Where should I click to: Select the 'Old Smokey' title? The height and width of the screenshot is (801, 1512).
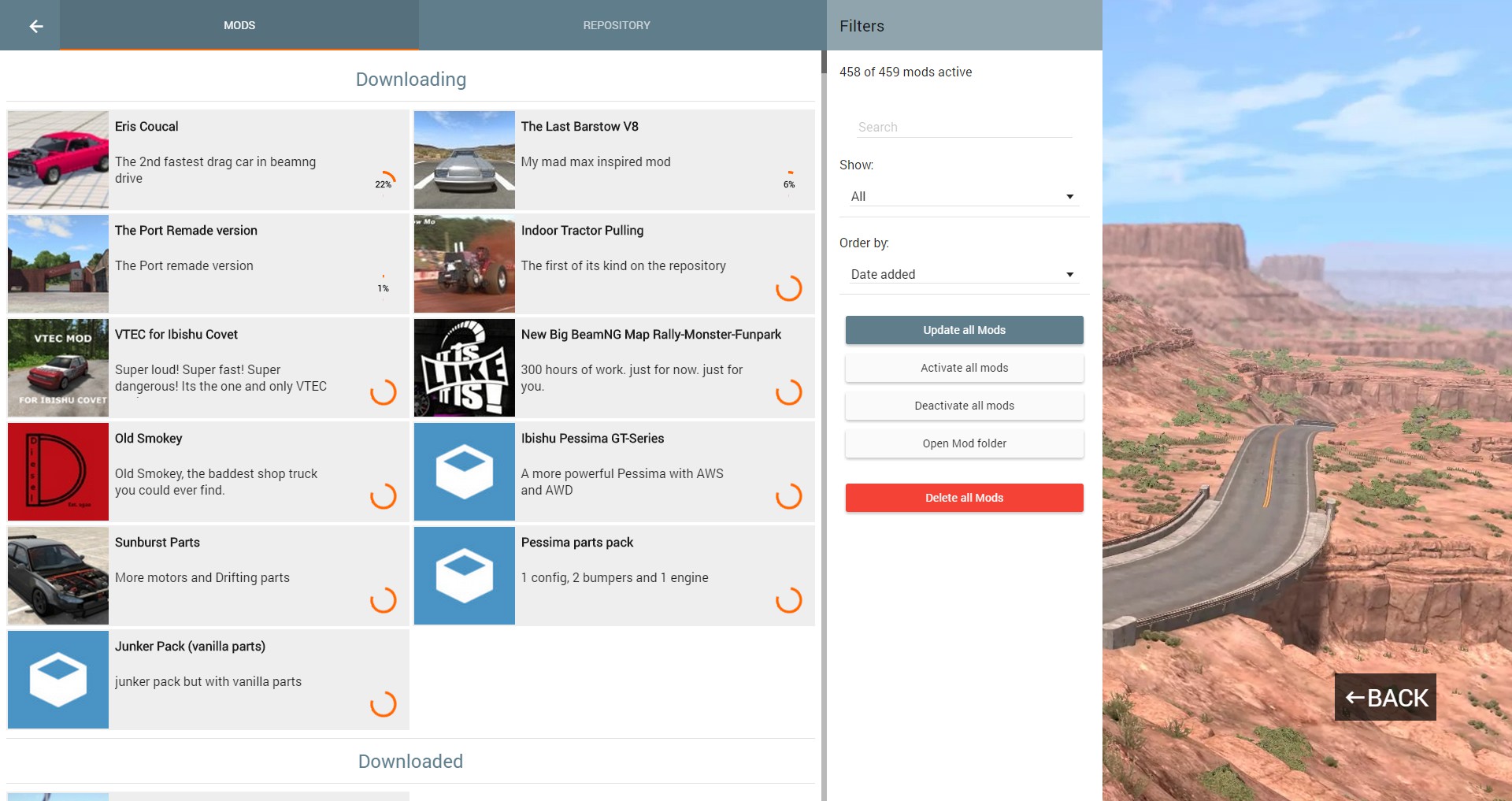tap(149, 439)
